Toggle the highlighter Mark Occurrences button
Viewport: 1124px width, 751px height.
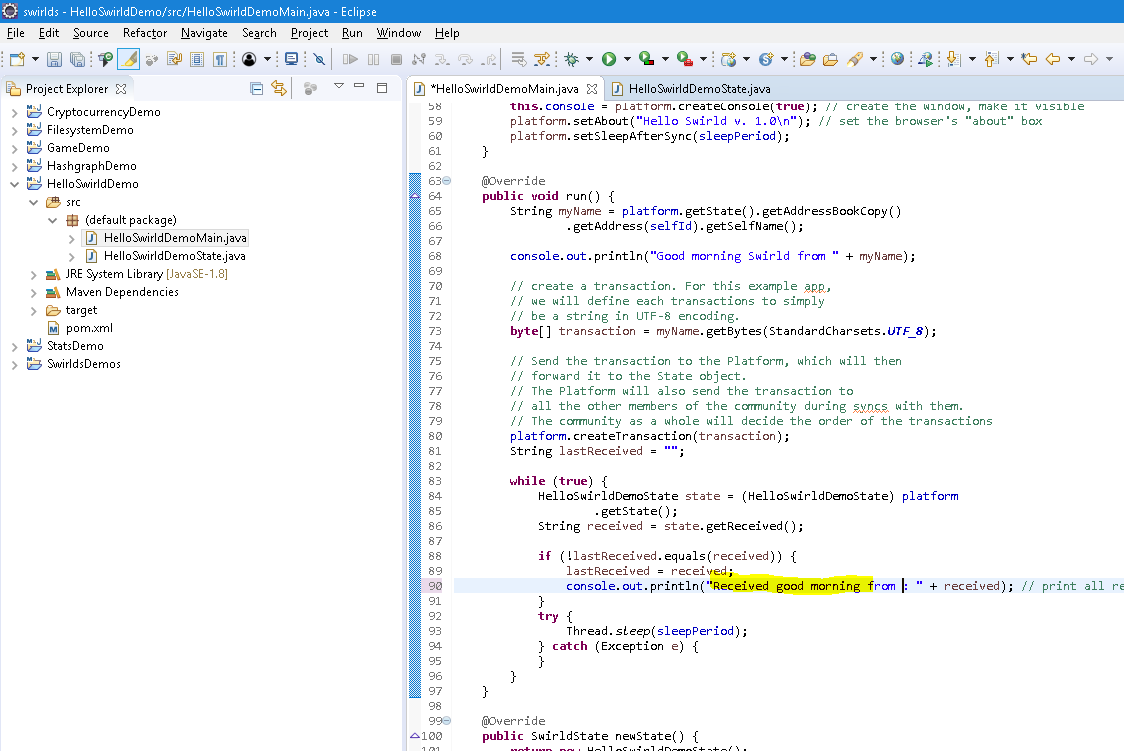[x=128, y=59]
